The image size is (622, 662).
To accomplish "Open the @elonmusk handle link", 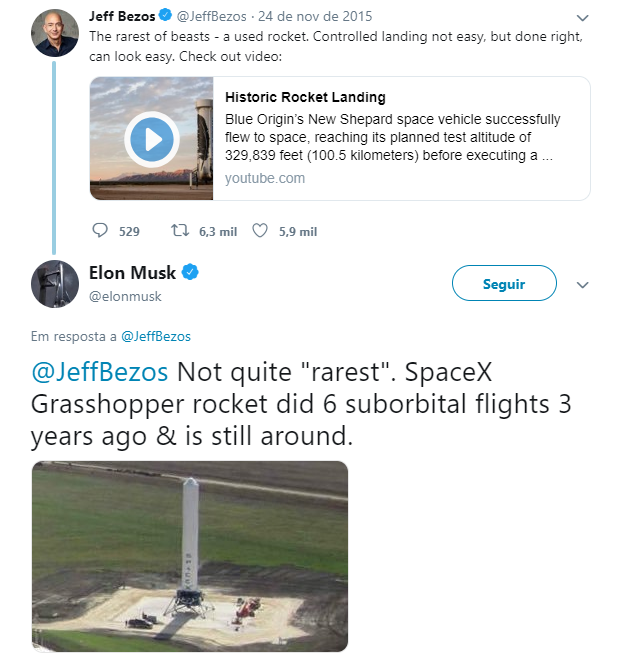I will [x=125, y=296].
